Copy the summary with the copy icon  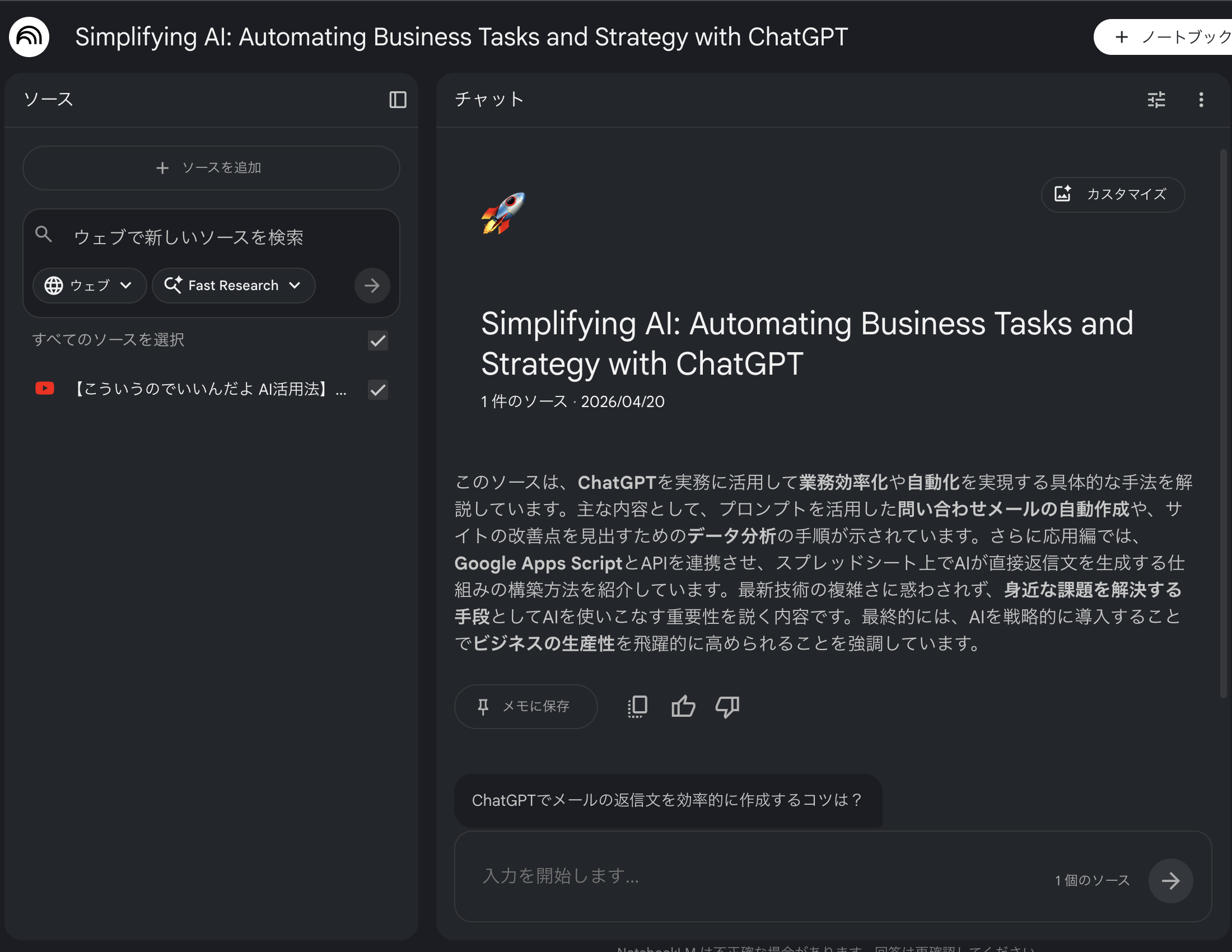[x=637, y=706]
